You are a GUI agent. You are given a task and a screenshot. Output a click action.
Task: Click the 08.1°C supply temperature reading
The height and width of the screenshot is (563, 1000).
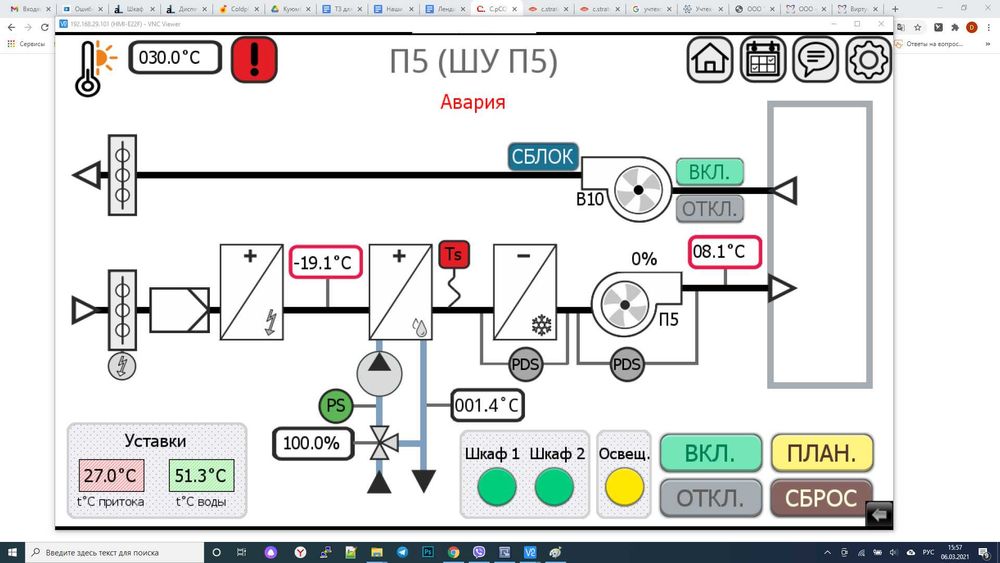[x=724, y=252]
